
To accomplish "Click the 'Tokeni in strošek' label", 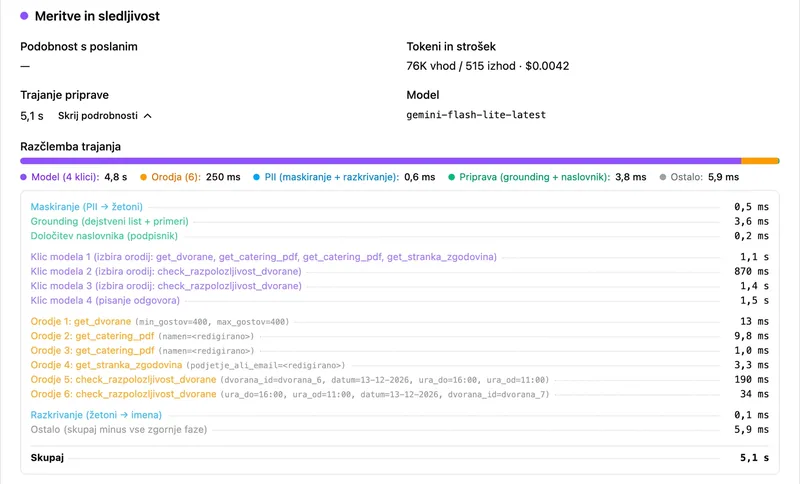I will tap(451, 46).
